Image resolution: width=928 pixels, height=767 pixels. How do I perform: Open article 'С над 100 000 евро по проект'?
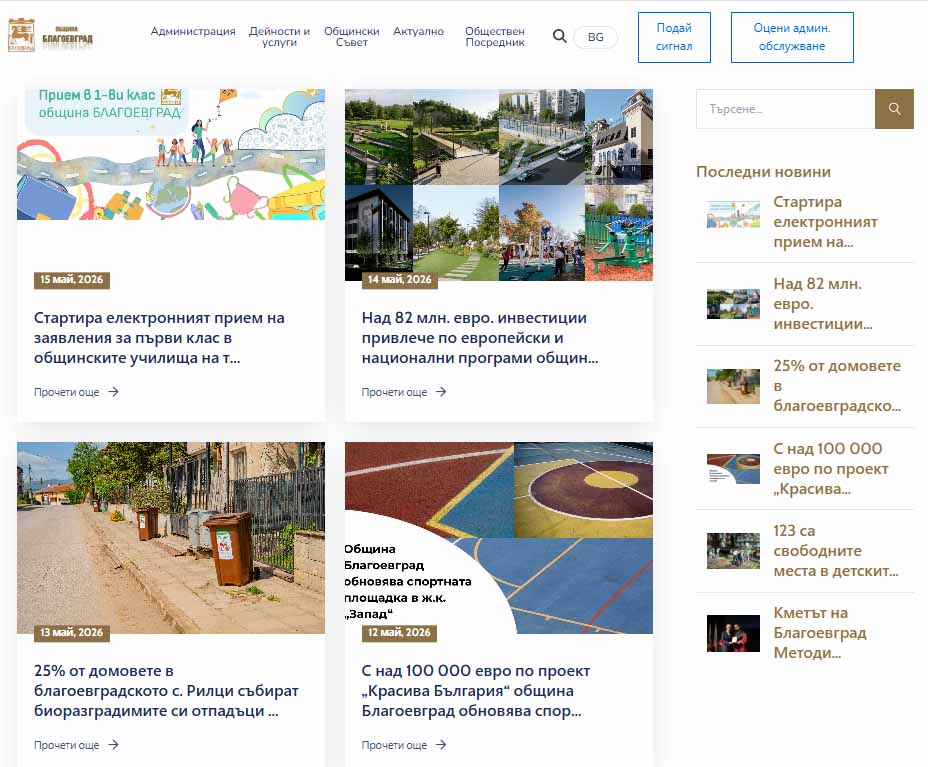476,691
